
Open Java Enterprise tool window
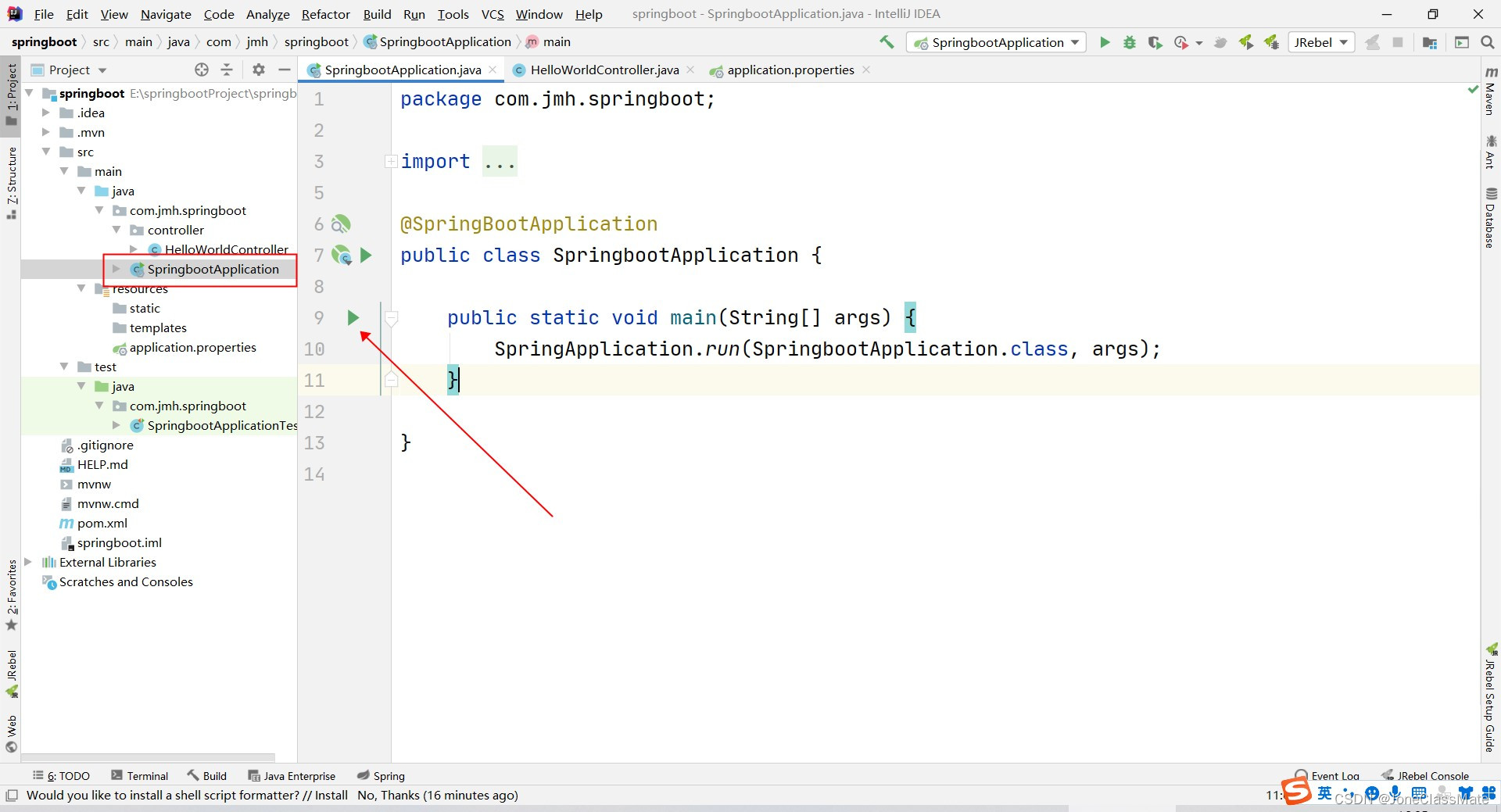291,775
